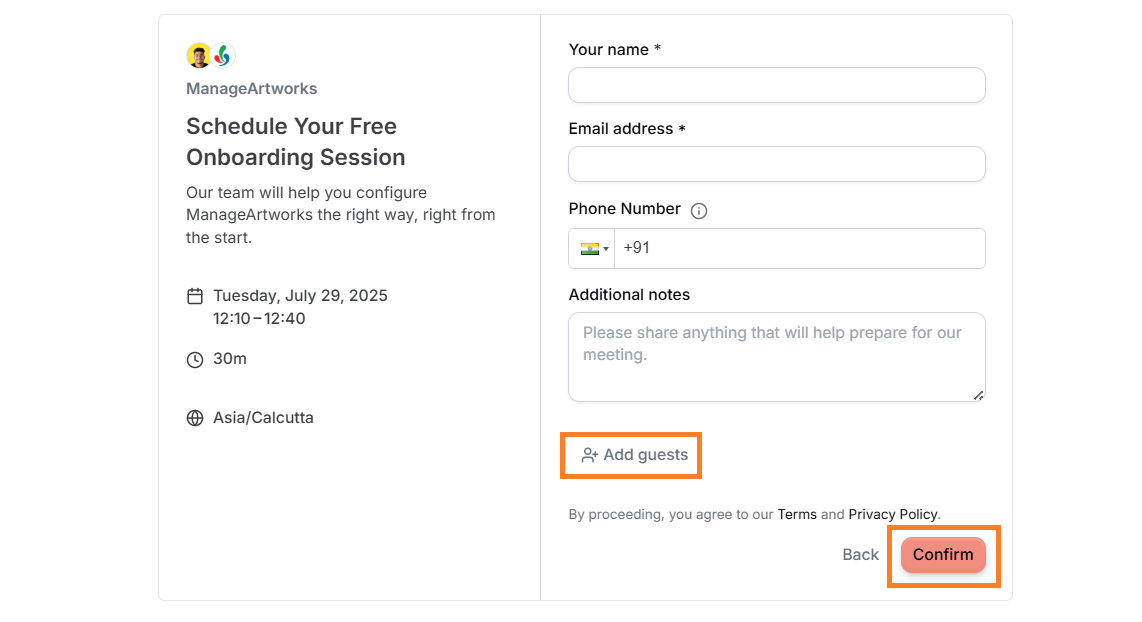Click the India flag icon
1142x622 pixels.
point(589,249)
